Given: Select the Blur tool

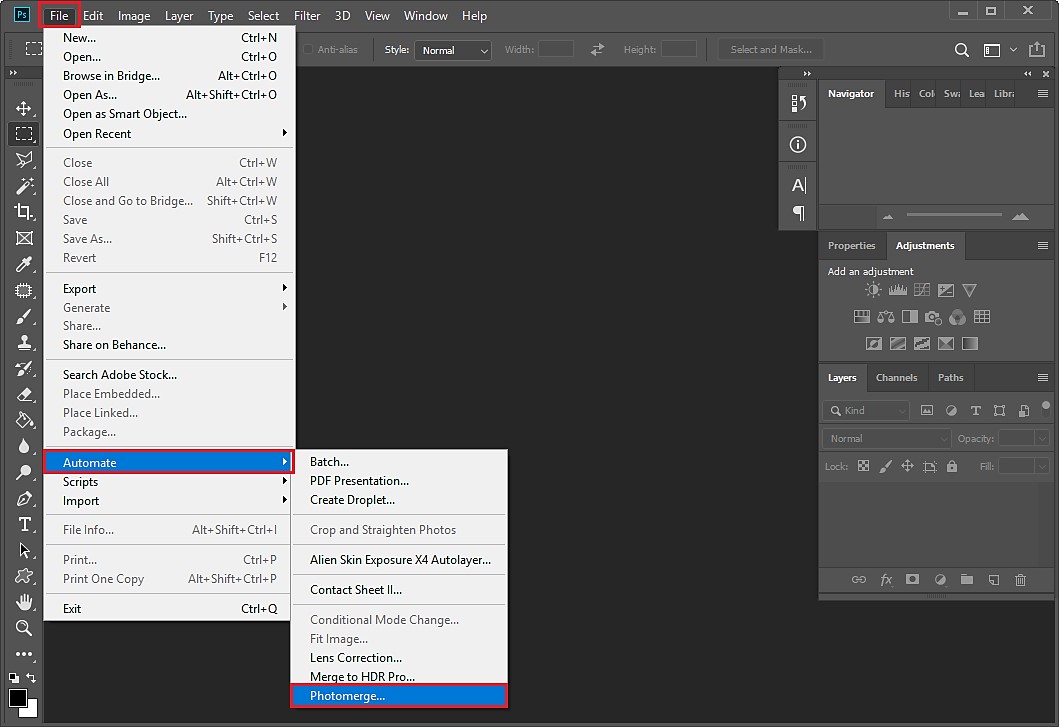Looking at the screenshot, I should point(24,446).
